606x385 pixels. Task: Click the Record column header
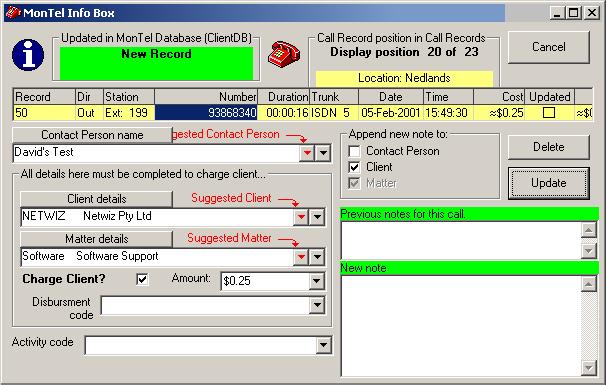(44, 97)
